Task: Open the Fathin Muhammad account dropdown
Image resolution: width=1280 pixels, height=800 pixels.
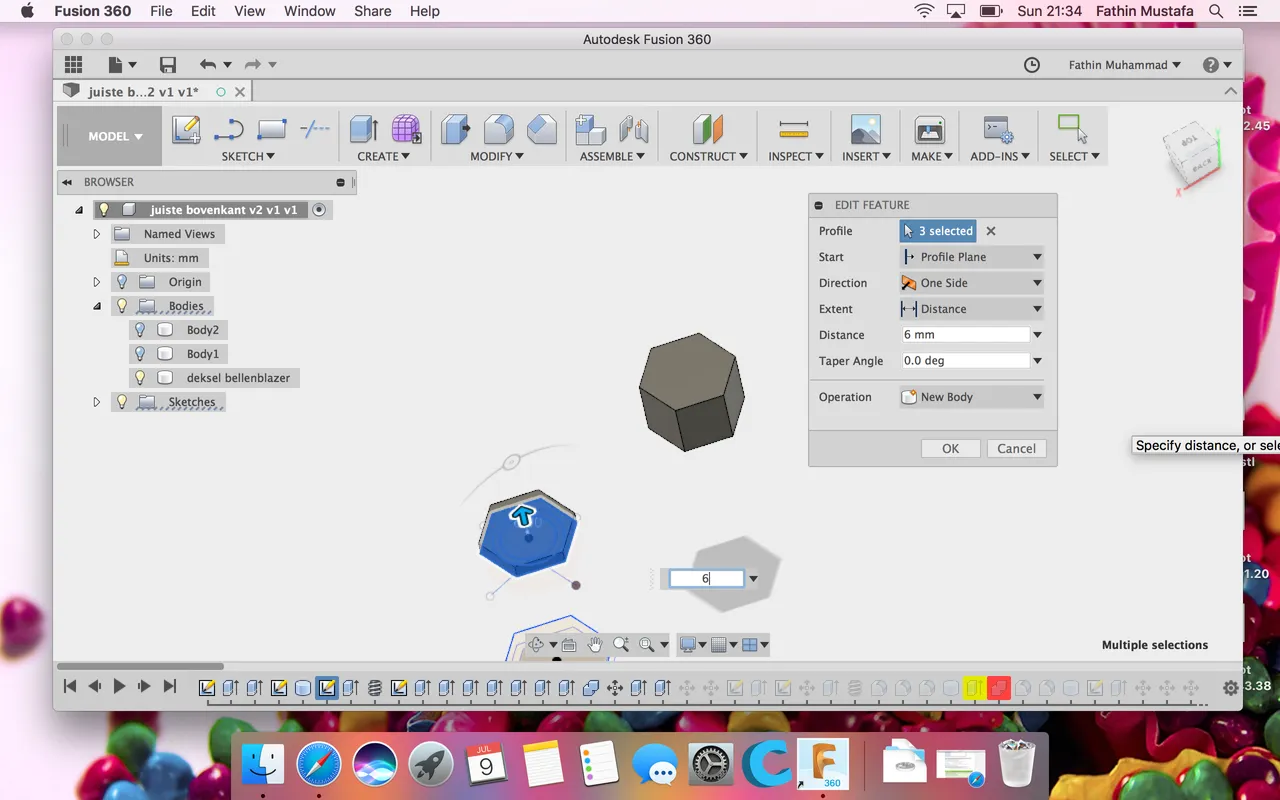Action: [1124, 65]
